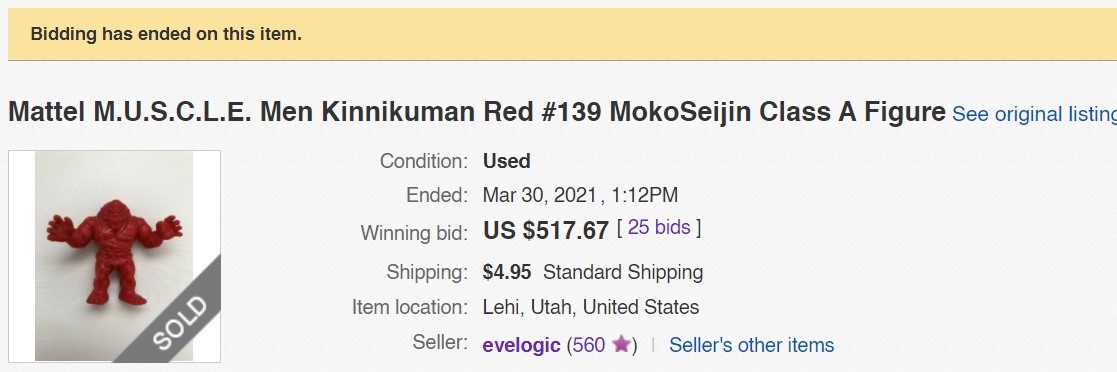Click the US $517.67 winning bid price
1117x372 pixels.
coord(546,230)
